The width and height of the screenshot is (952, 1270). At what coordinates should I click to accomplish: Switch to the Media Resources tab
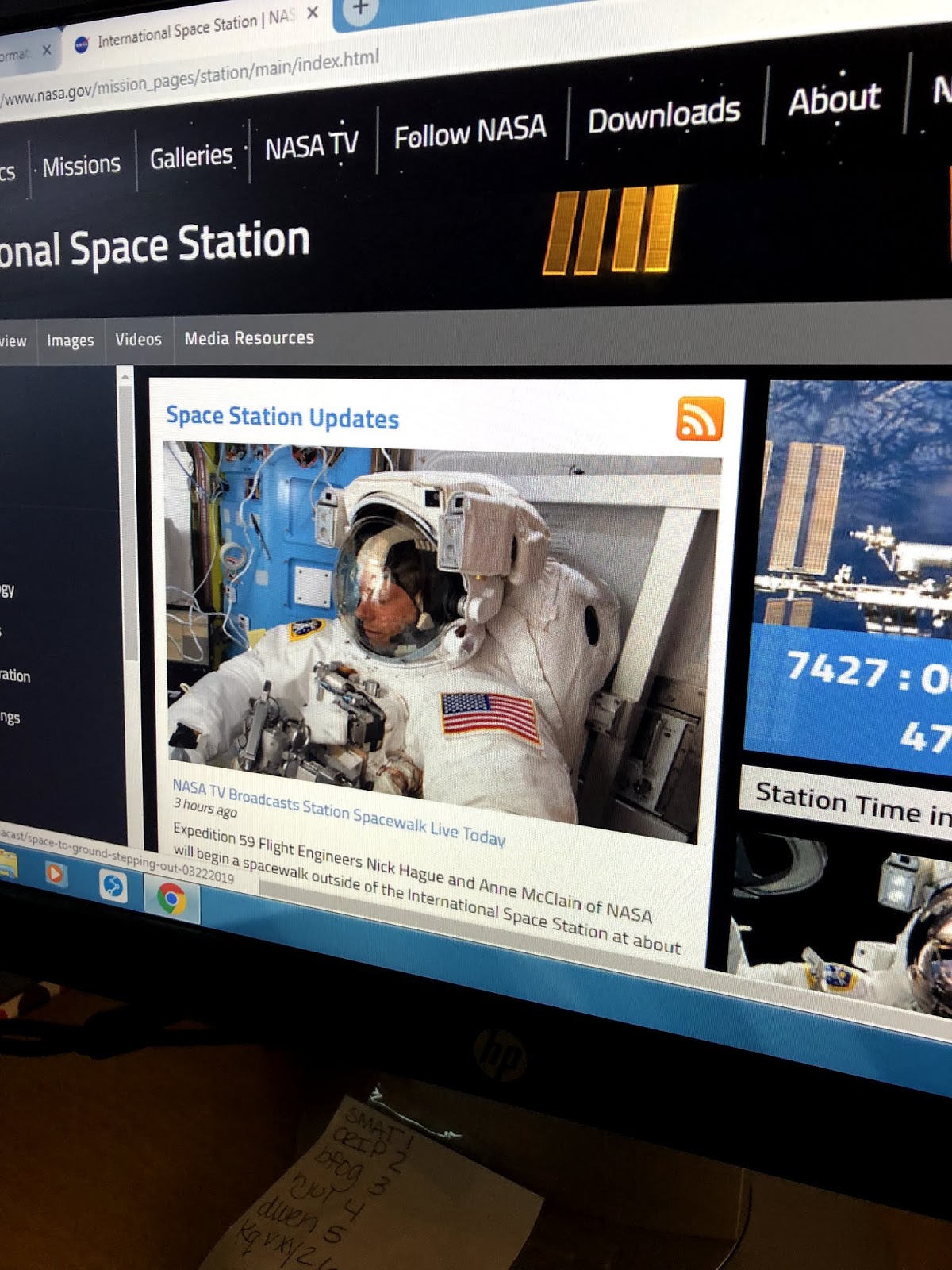tap(249, 337)
